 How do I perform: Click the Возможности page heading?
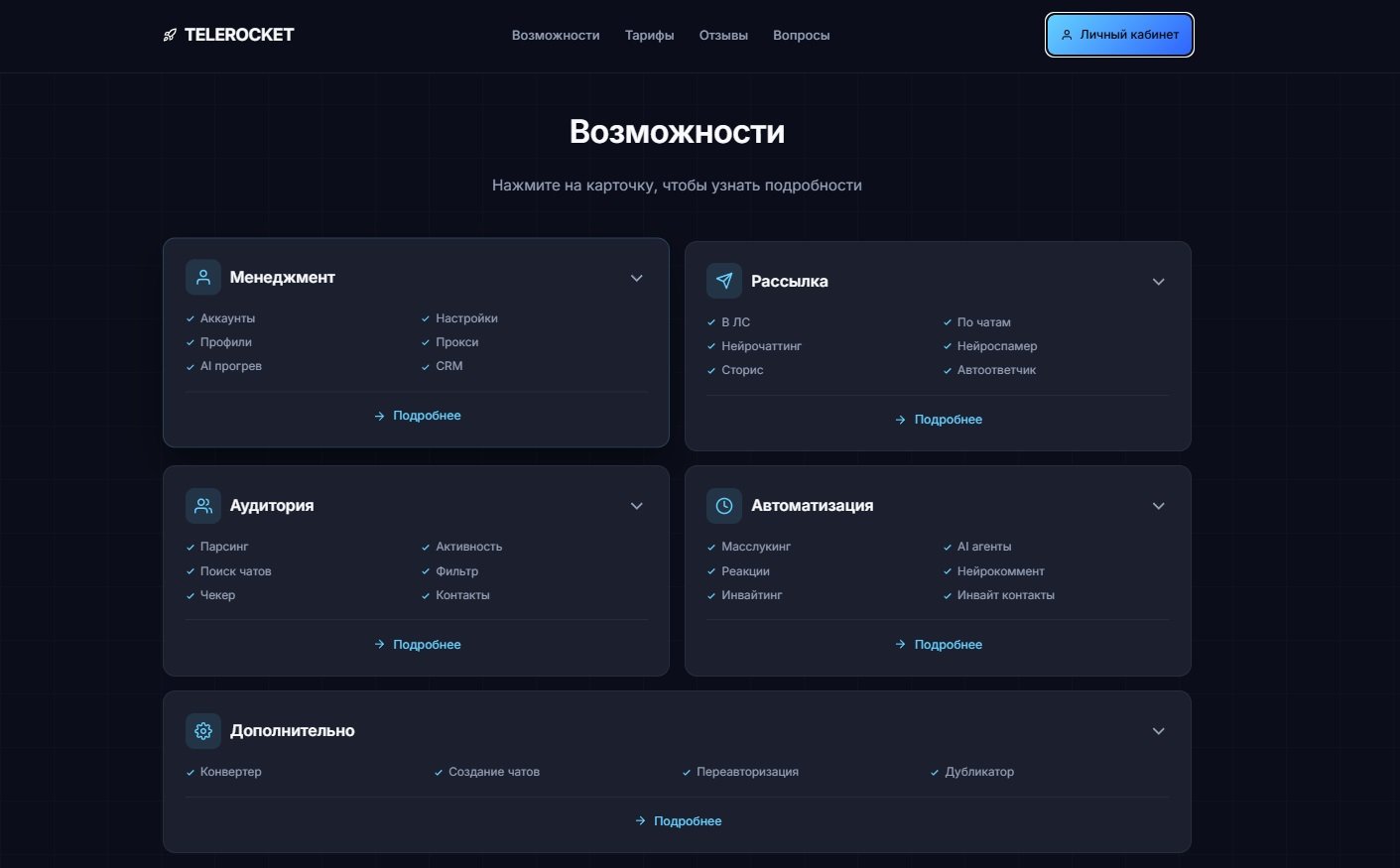(x=678, y=132)
